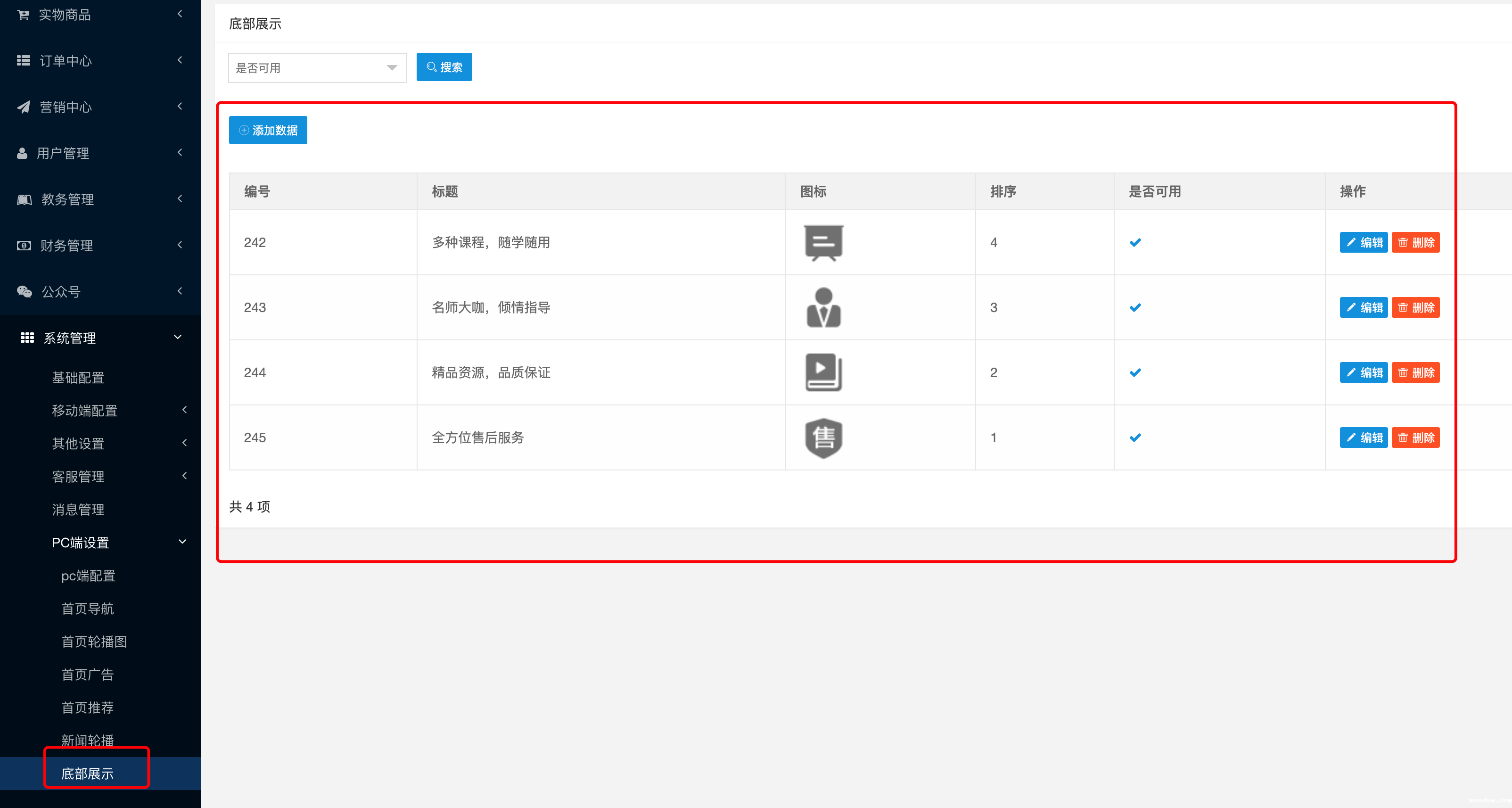Click the video play icon in row 244

(x=823, y=372)
